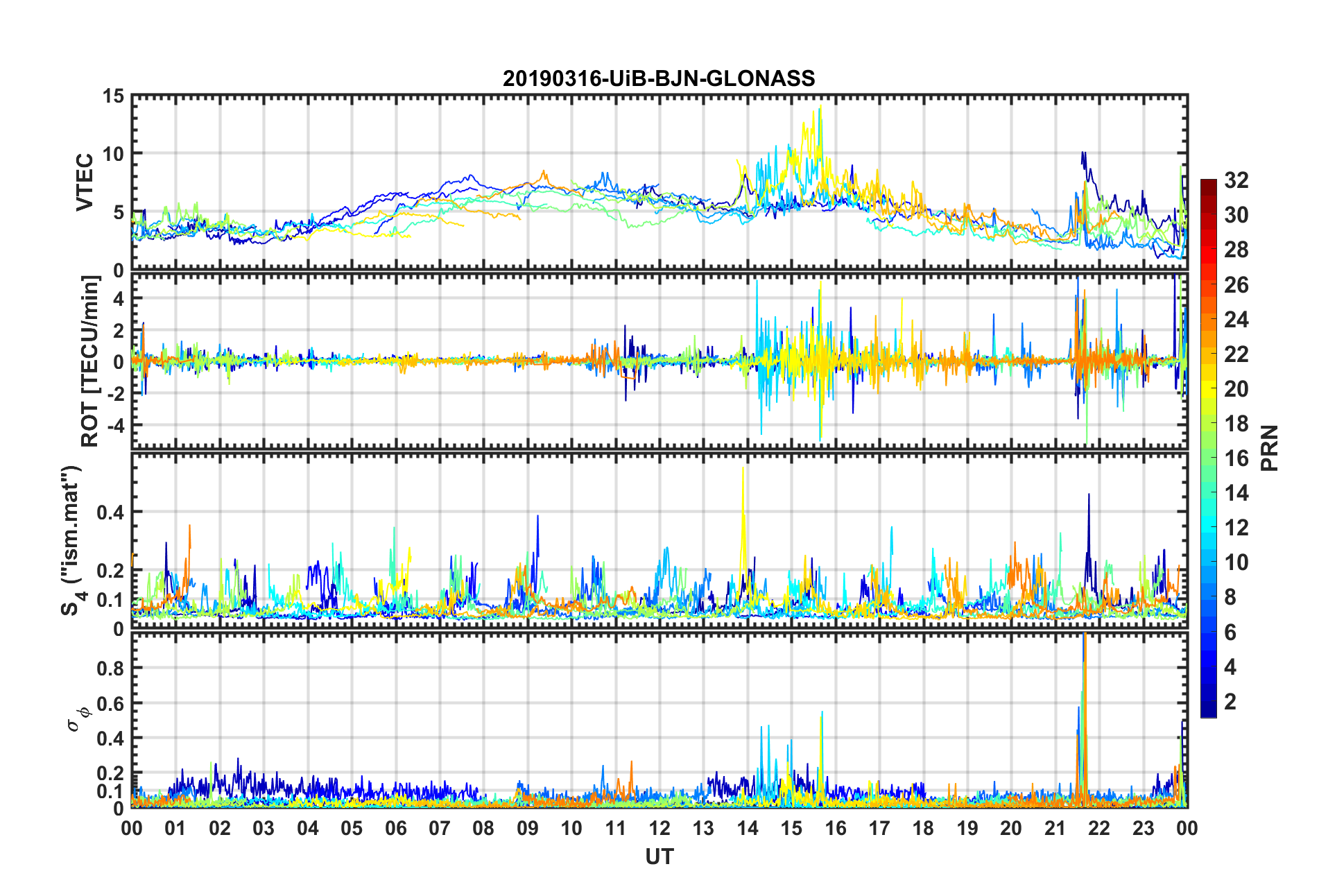The image size is (1319, 896).
Task: Click colorbar tick value 28
Action: [1236, 250]
